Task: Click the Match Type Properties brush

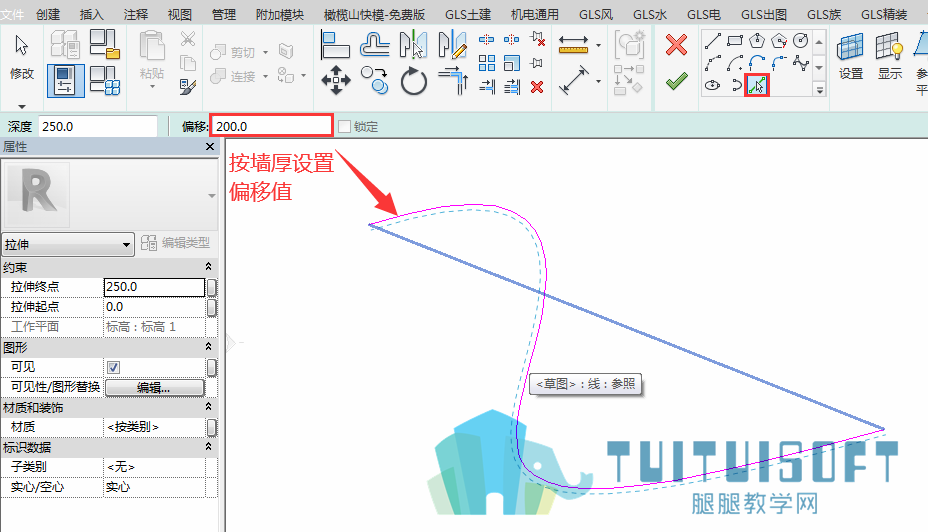Action: [188, 88]
